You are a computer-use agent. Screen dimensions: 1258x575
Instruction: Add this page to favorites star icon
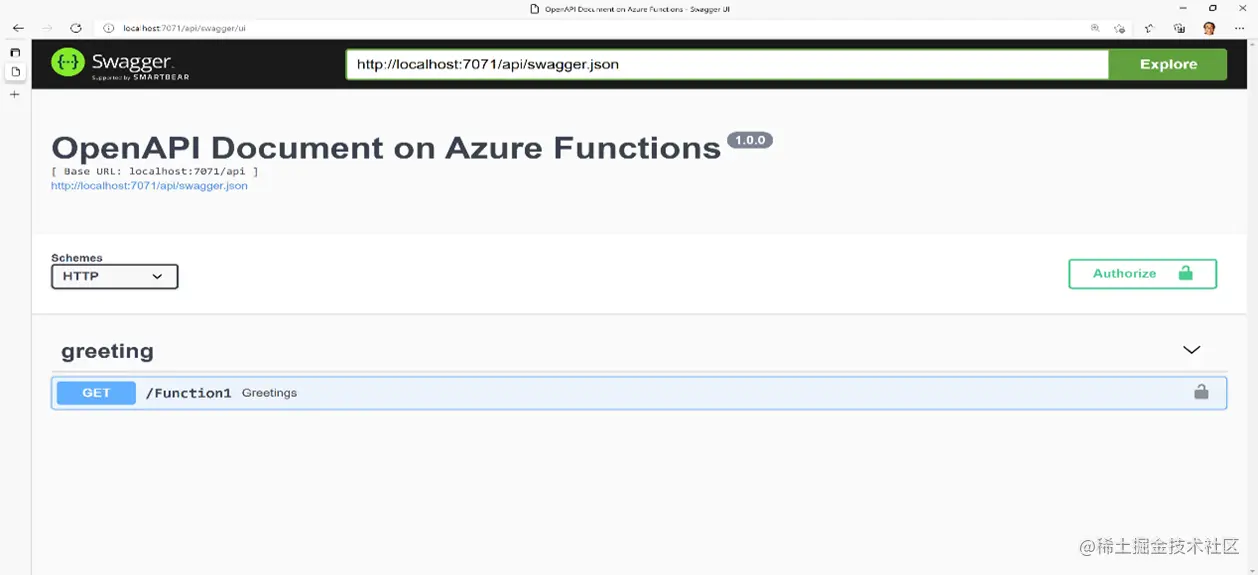tap(1120, 28)
